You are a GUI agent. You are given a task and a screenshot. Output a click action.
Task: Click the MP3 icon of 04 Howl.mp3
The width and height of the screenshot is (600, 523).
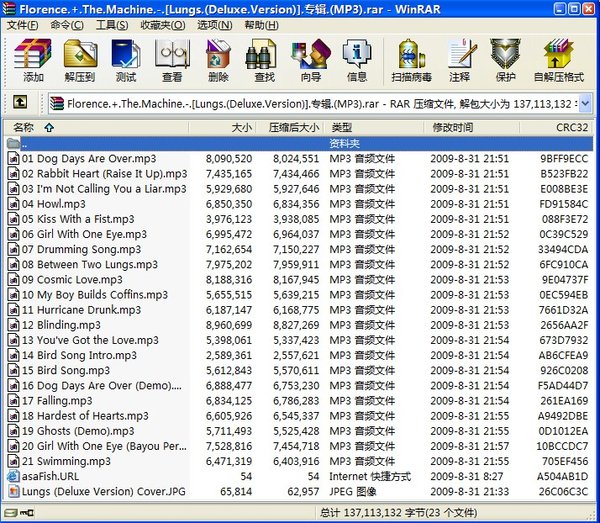click(x=13, y=204)
